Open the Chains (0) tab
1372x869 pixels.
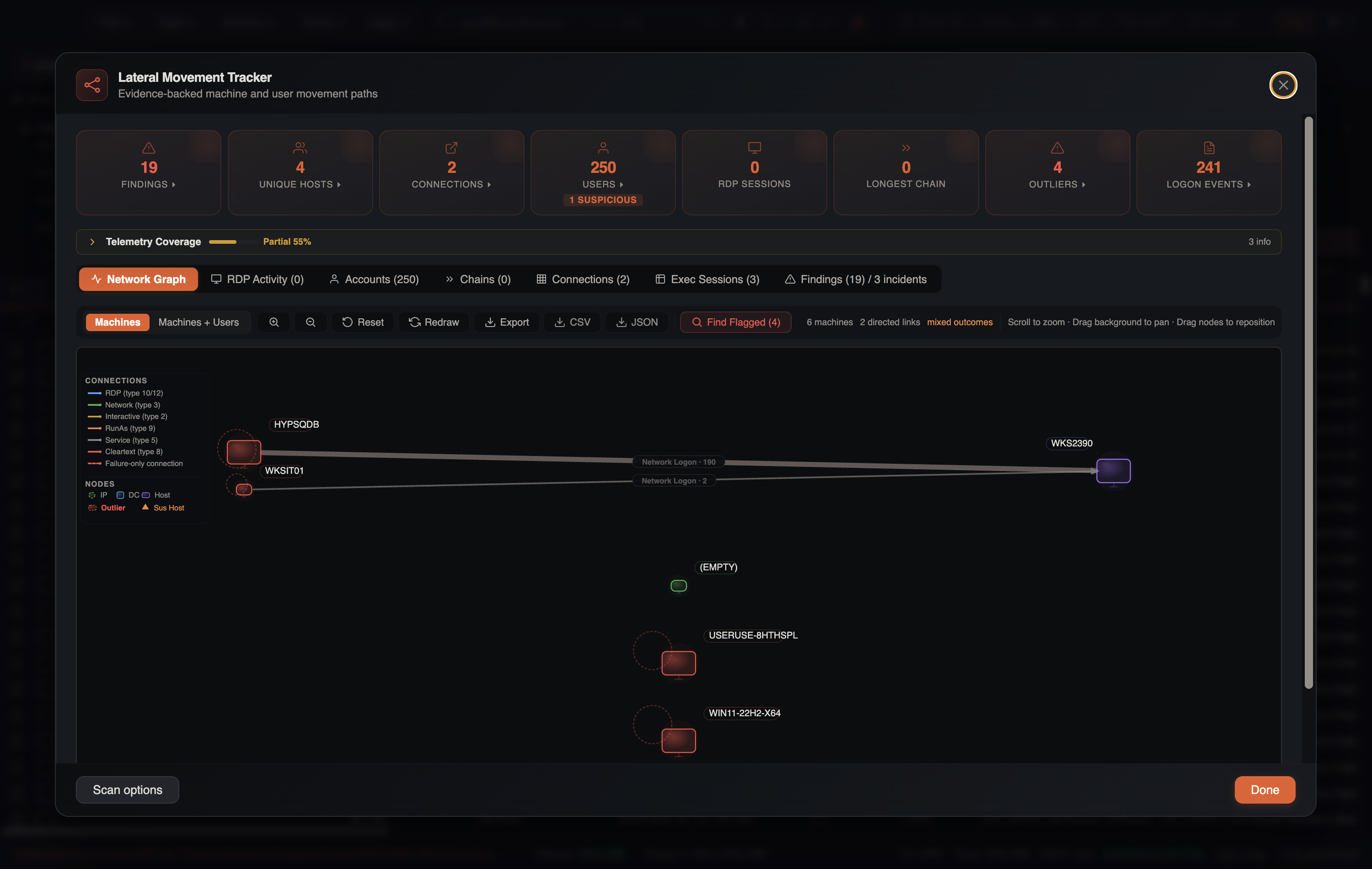coord(477,279)
